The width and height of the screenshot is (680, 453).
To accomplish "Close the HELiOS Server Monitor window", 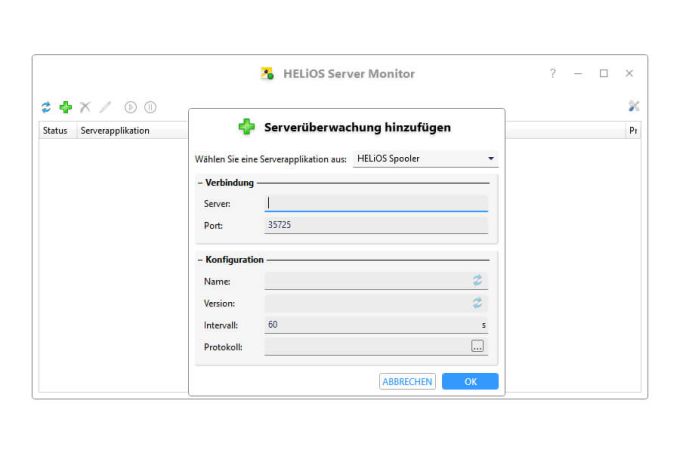I will pos(629,73).
